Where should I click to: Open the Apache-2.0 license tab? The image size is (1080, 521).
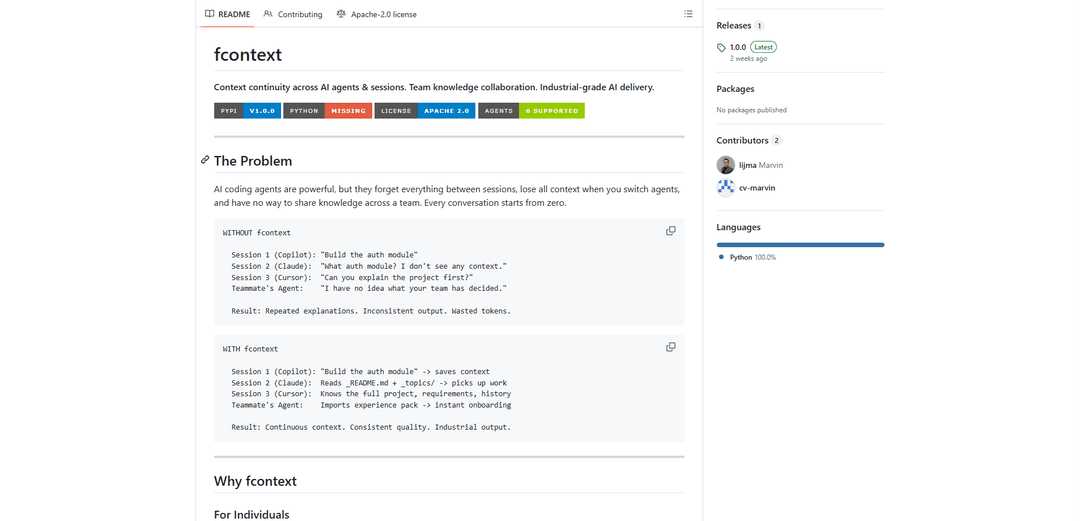[x=383, y=14]
